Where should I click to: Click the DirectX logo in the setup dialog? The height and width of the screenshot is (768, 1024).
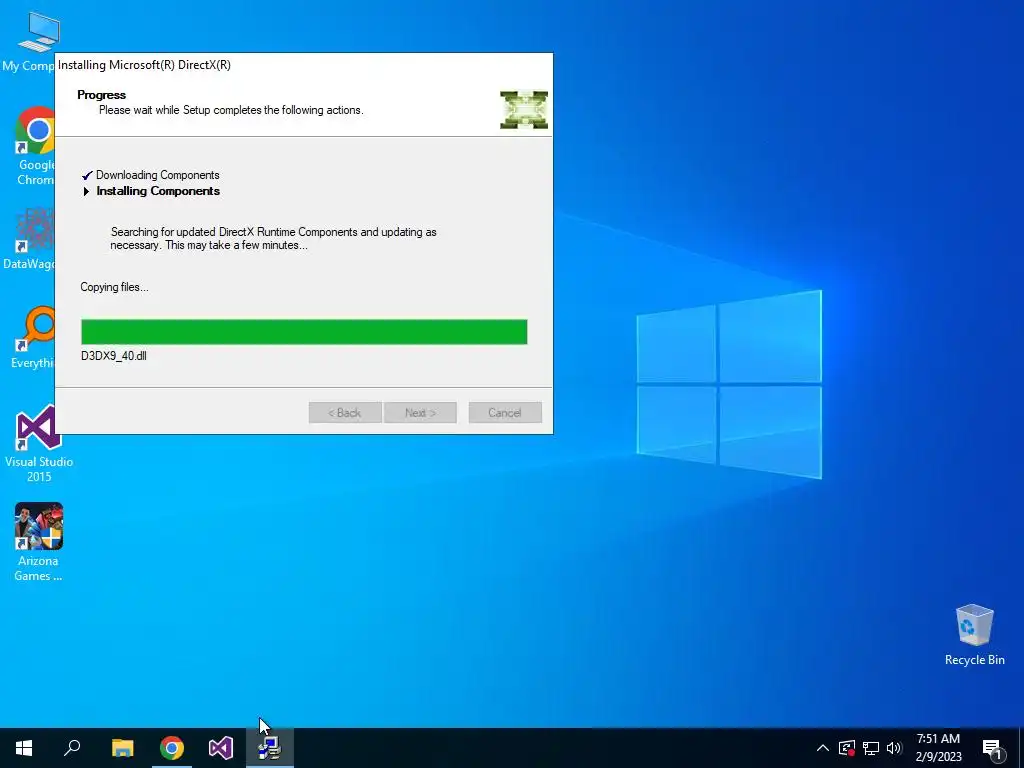524,110
